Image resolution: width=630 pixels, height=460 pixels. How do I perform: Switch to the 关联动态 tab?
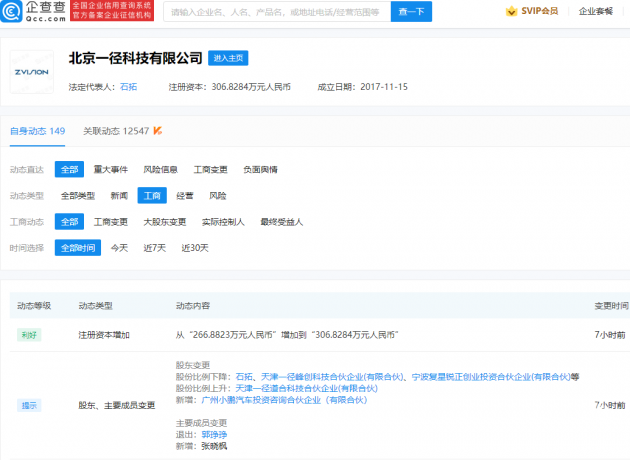115,131
